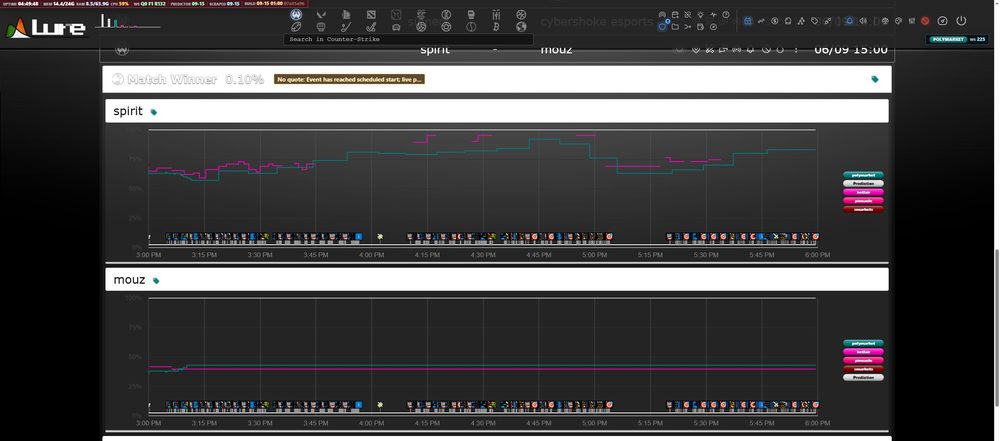1000x441 pixels.
Task: Click the Match Winner heading
Action: (172, 79)
